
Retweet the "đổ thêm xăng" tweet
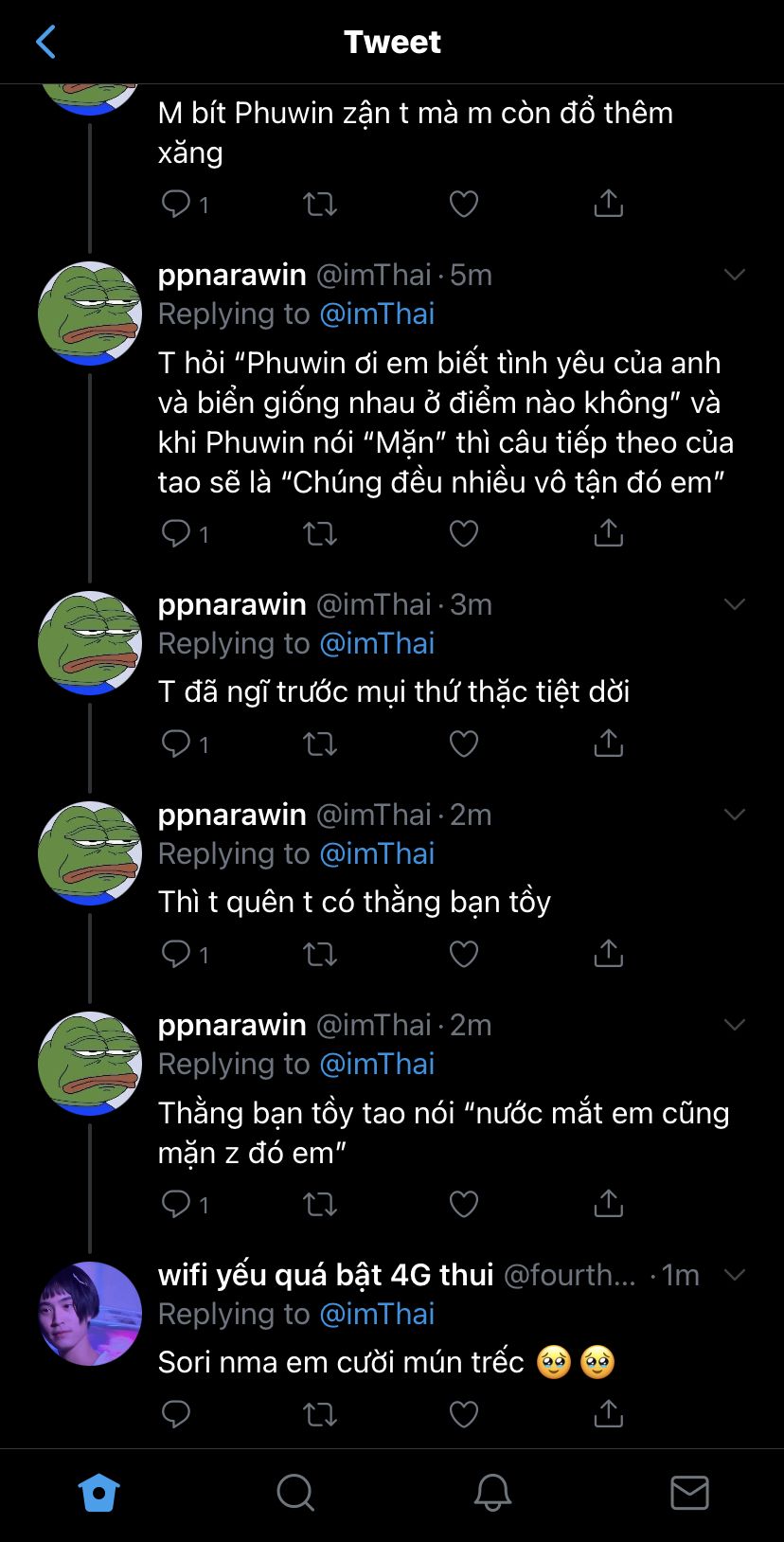pos(319,204)
